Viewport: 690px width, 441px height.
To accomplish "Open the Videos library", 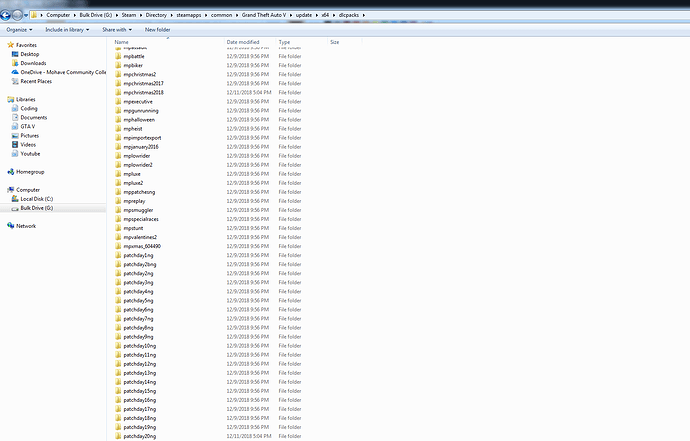I will 28,145.
